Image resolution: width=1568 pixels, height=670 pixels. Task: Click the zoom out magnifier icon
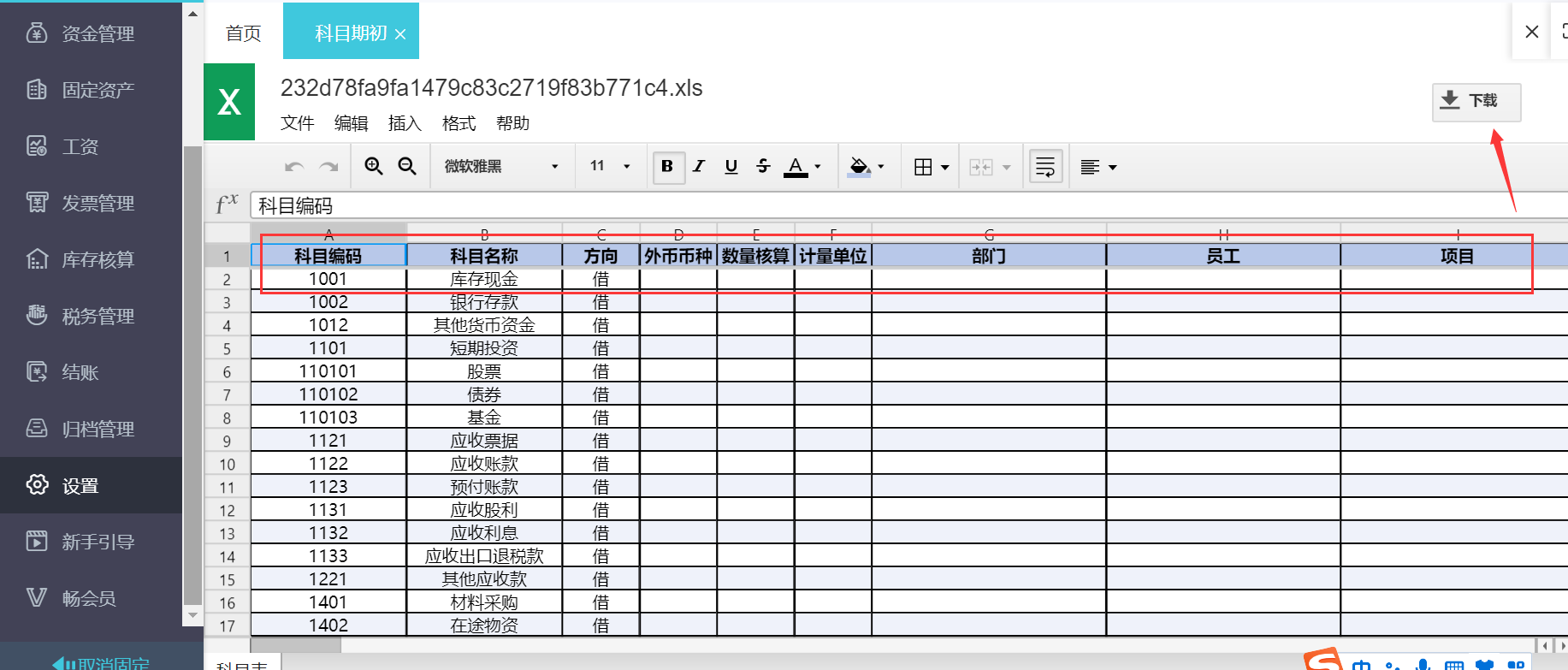(407, 166)
